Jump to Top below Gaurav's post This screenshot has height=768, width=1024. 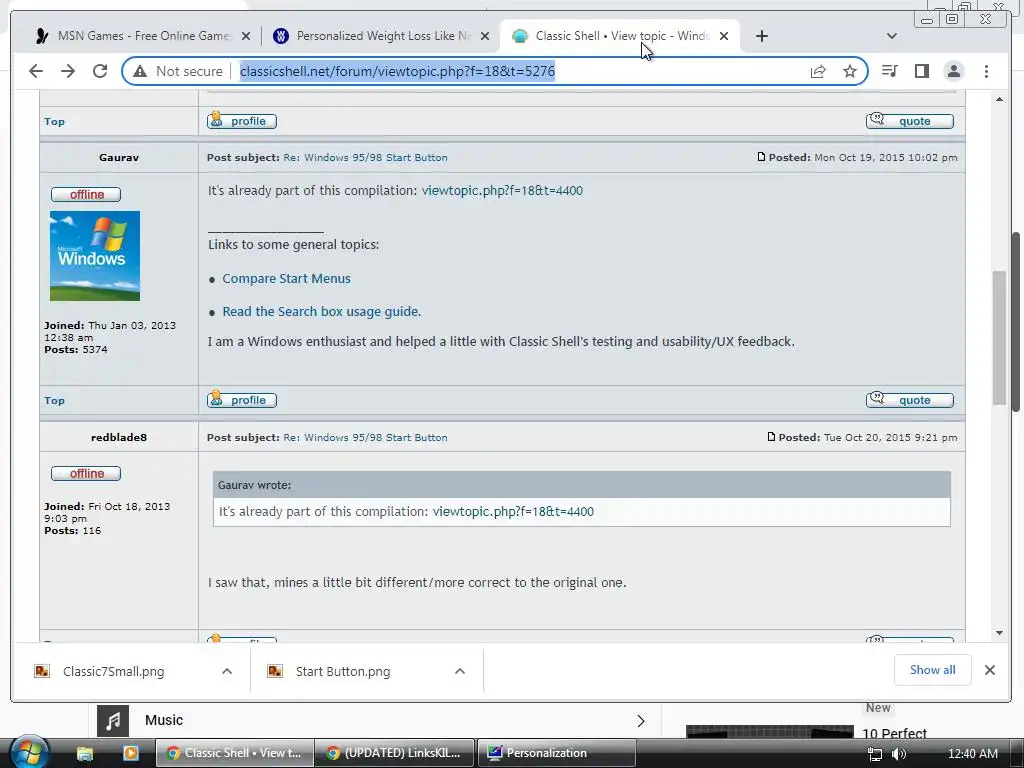54,400
